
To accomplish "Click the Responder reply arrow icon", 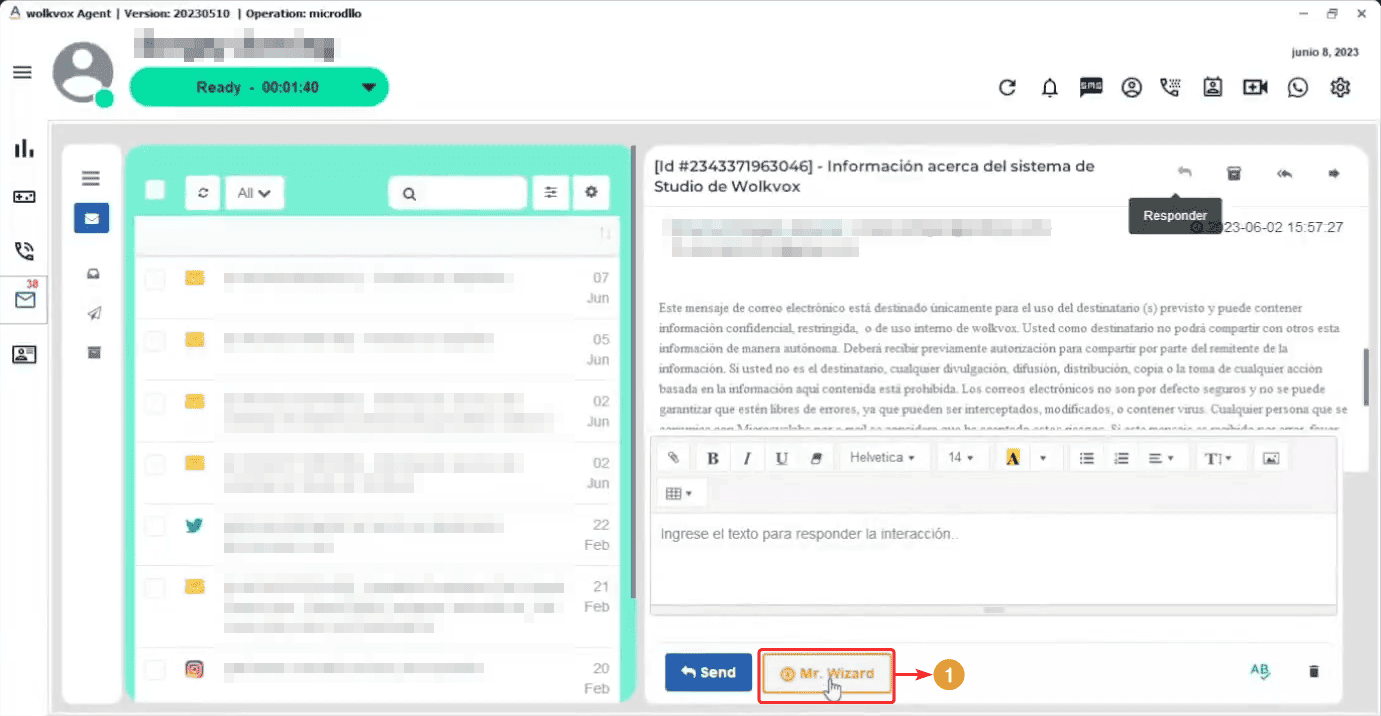I will [x=1184, y=173].
